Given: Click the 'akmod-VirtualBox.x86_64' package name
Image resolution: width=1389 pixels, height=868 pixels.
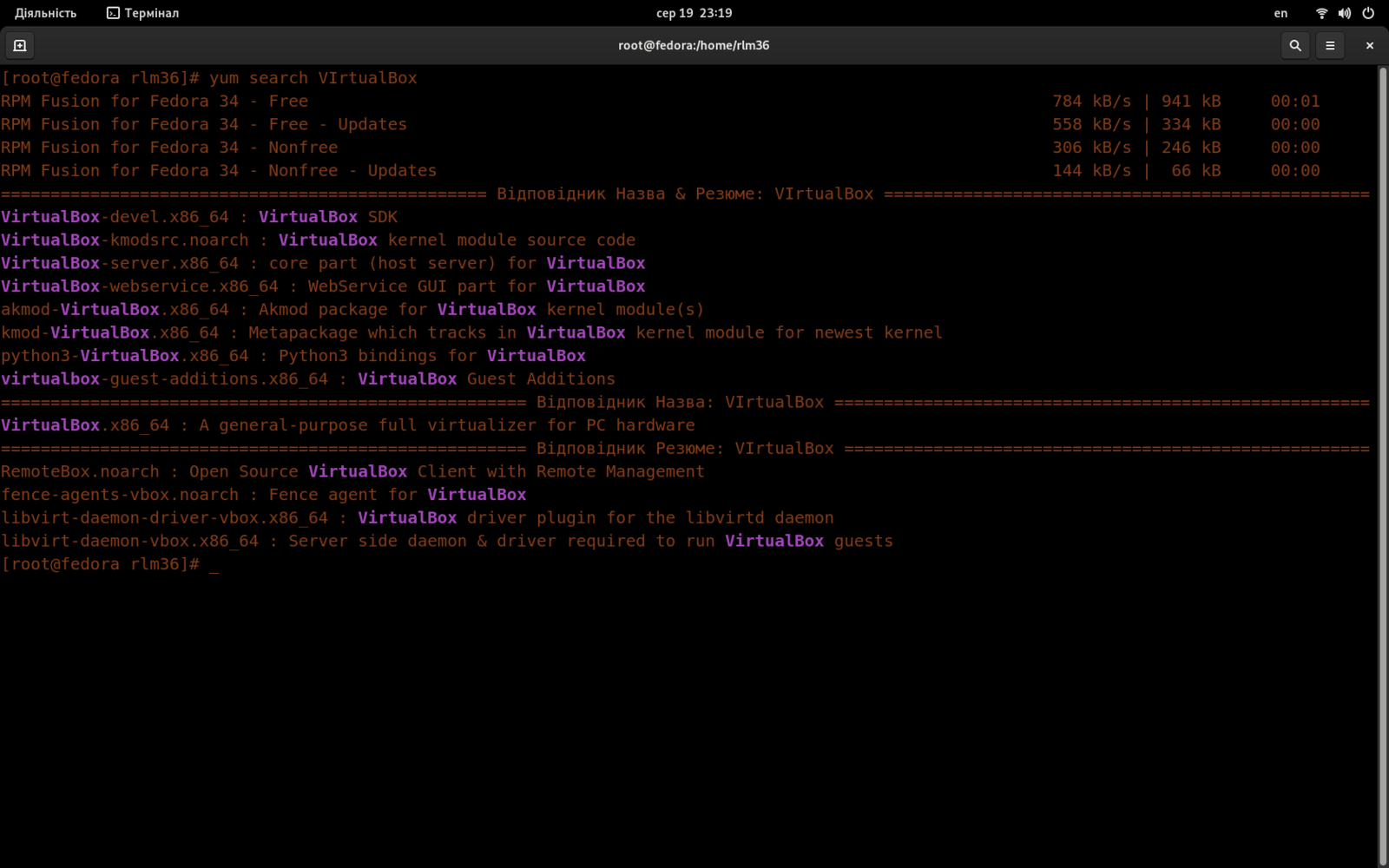Looking at the screenshot, I should (x=115, y=310).
